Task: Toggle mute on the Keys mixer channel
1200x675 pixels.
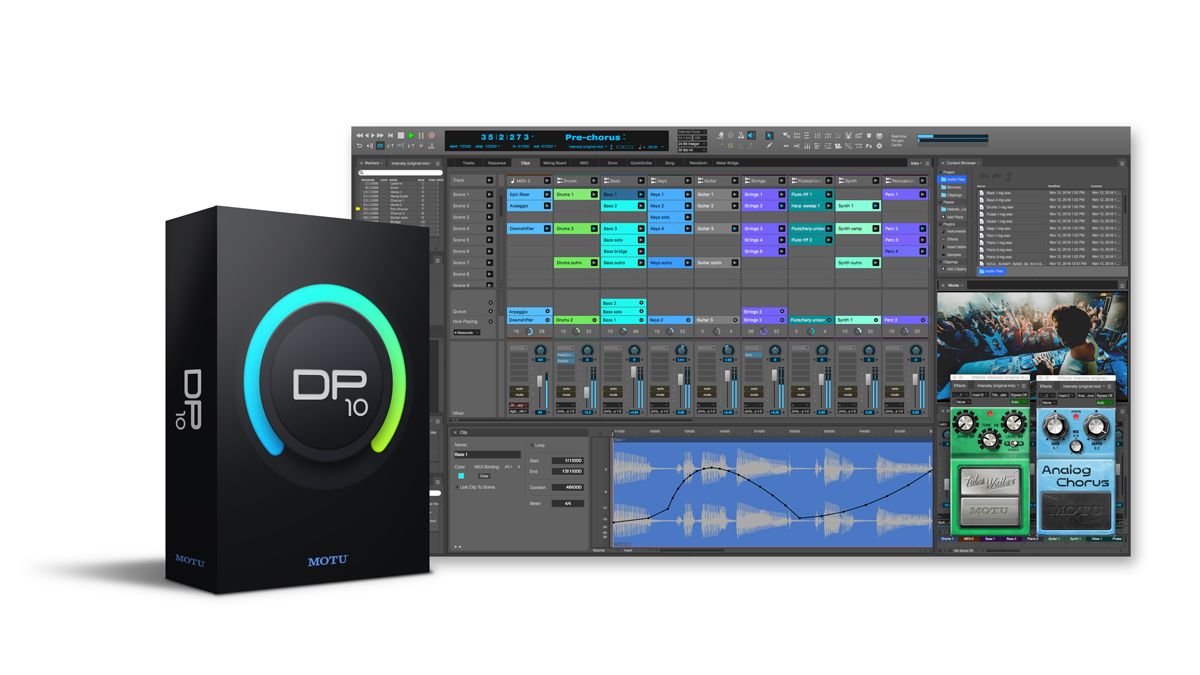Action: pos(659,395)
